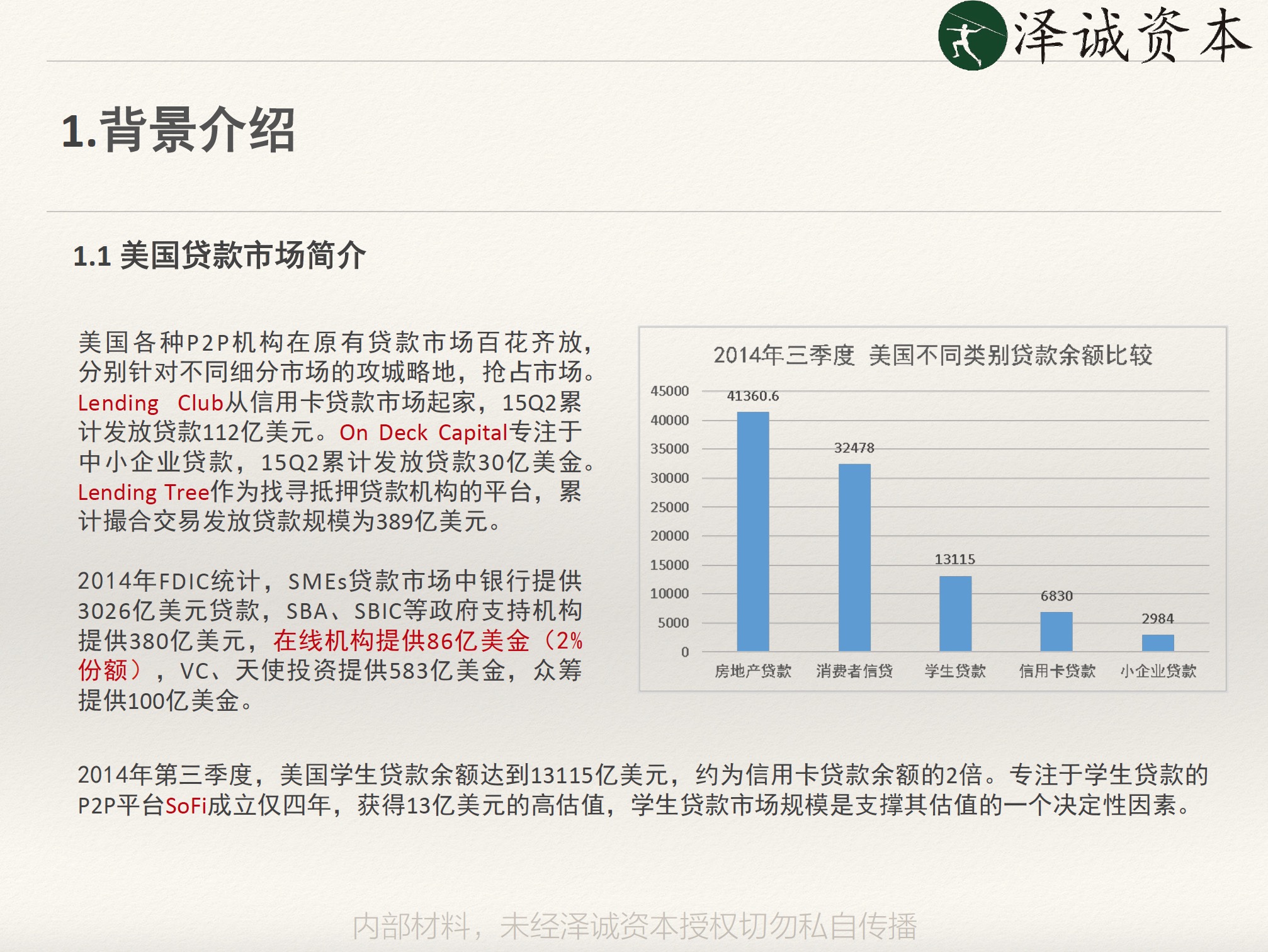Image resolution: width=1268 pixels, height=952 pixels.
Task: Click y-axis value 5000
Action: click(673, 623)
